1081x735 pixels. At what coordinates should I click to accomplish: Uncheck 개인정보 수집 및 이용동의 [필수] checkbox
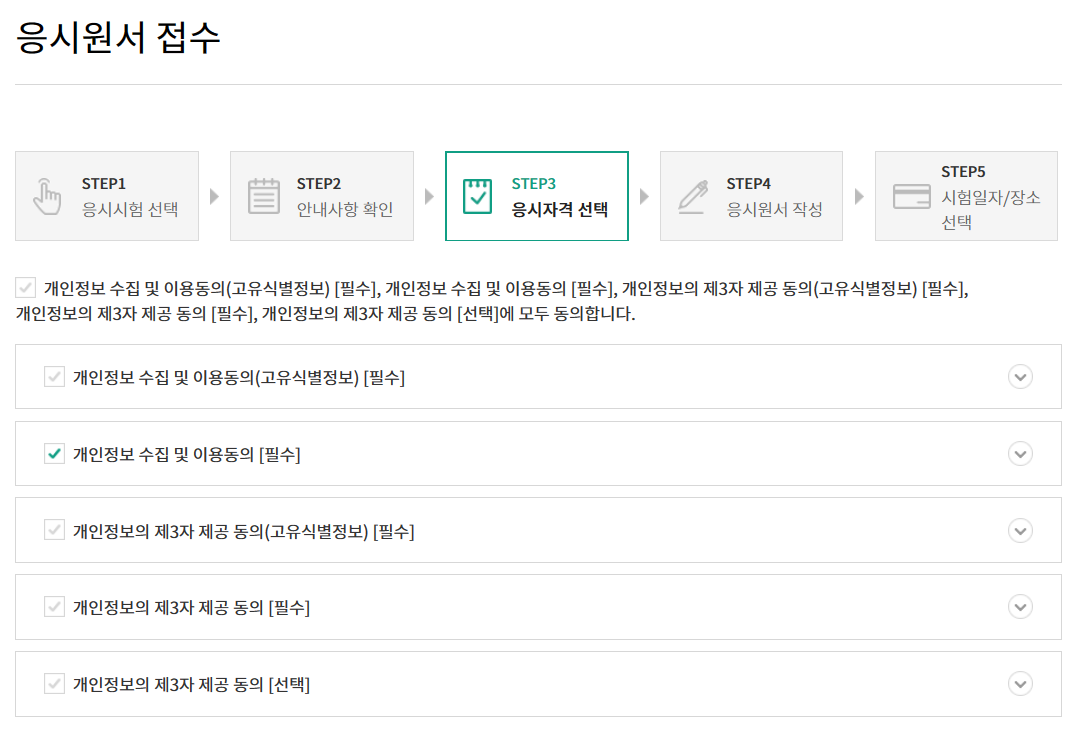pos(55,453)
